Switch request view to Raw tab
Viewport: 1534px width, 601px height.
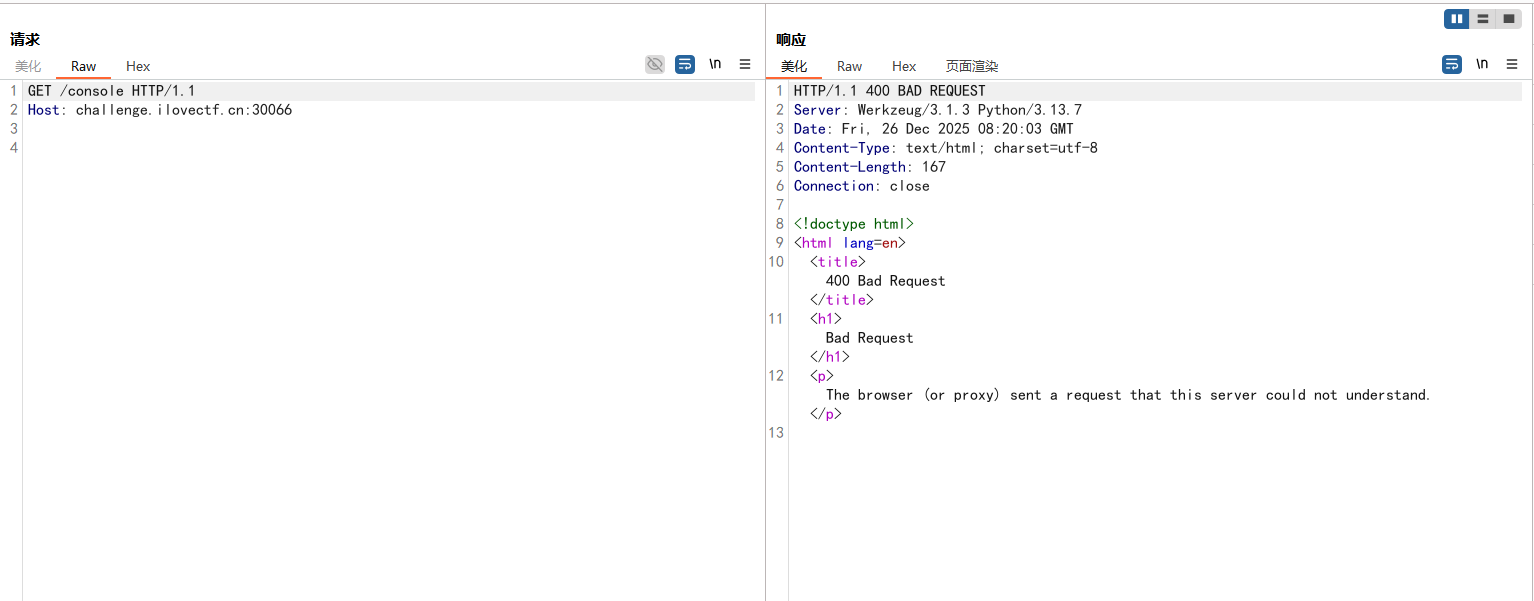tap(84, 66)
